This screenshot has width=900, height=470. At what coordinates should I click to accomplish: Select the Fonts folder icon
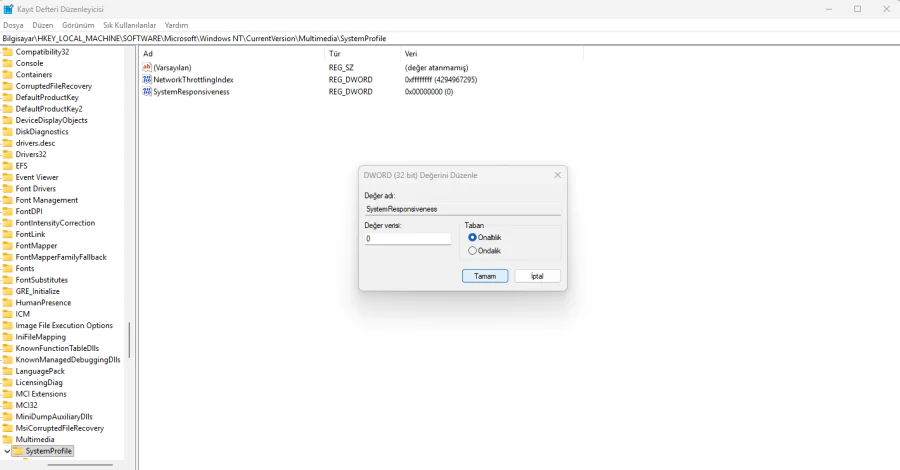tap(7, 269)
